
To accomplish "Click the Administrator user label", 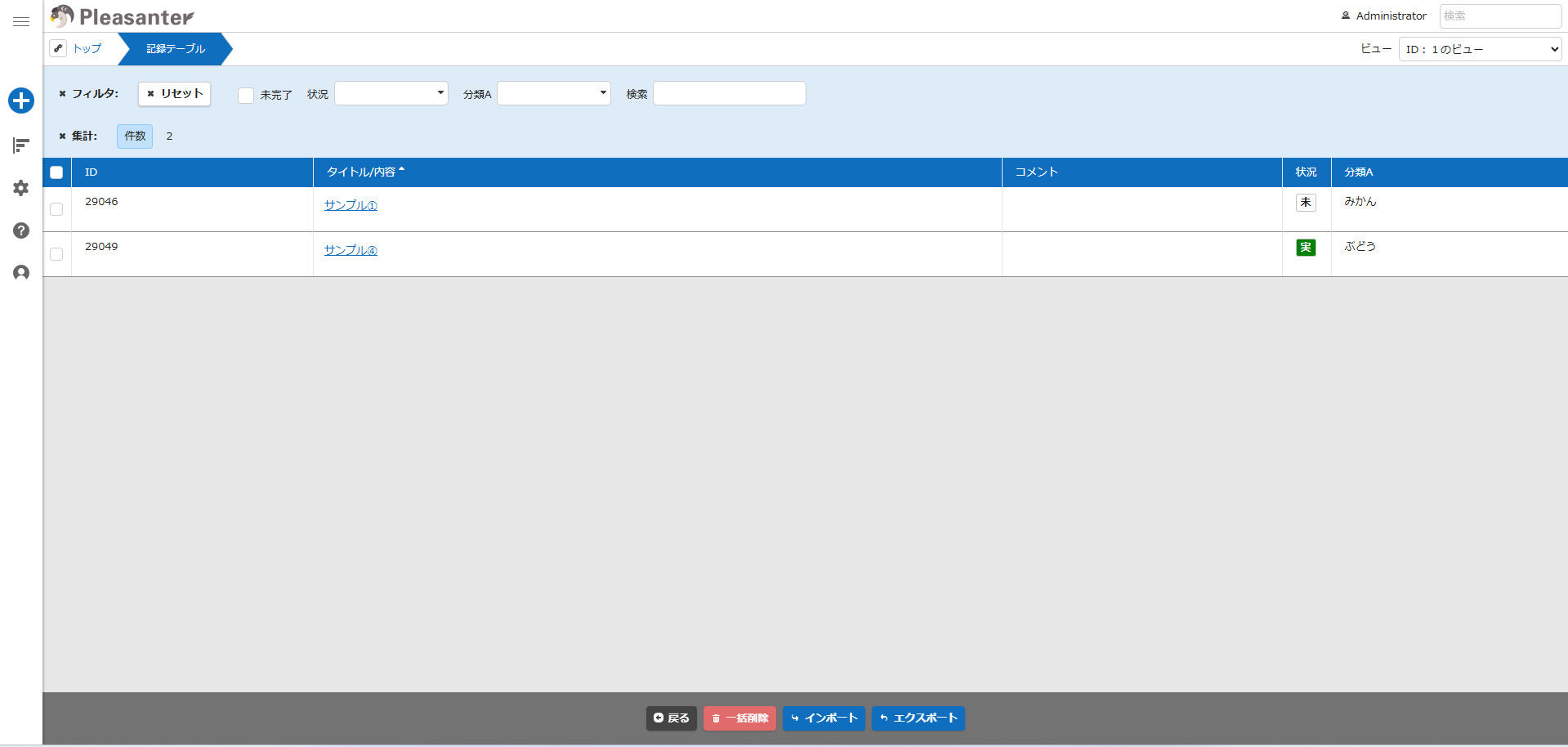I will pos(1384,16).
